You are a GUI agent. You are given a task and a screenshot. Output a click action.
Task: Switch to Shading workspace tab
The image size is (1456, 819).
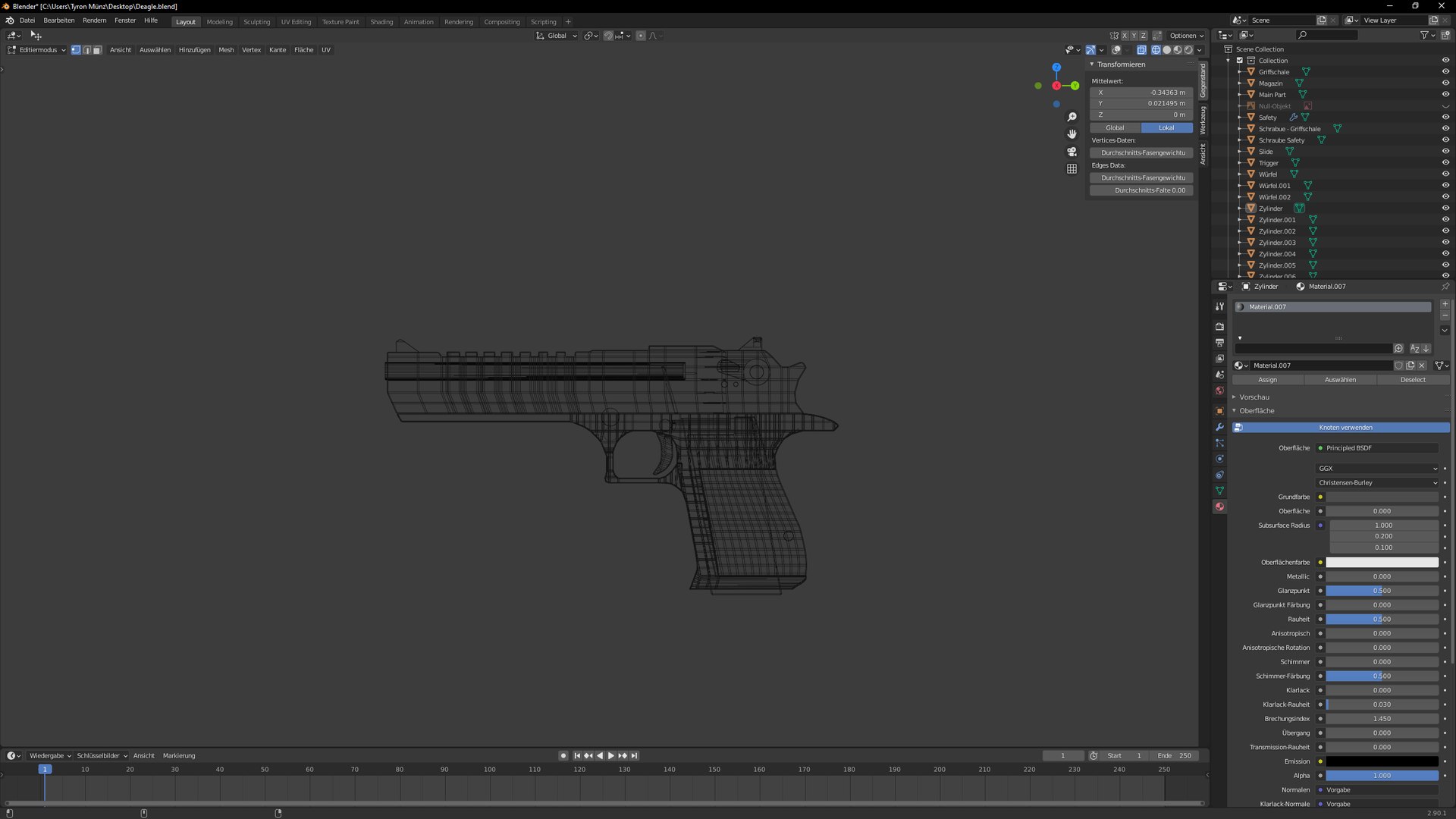click(381, 22)
